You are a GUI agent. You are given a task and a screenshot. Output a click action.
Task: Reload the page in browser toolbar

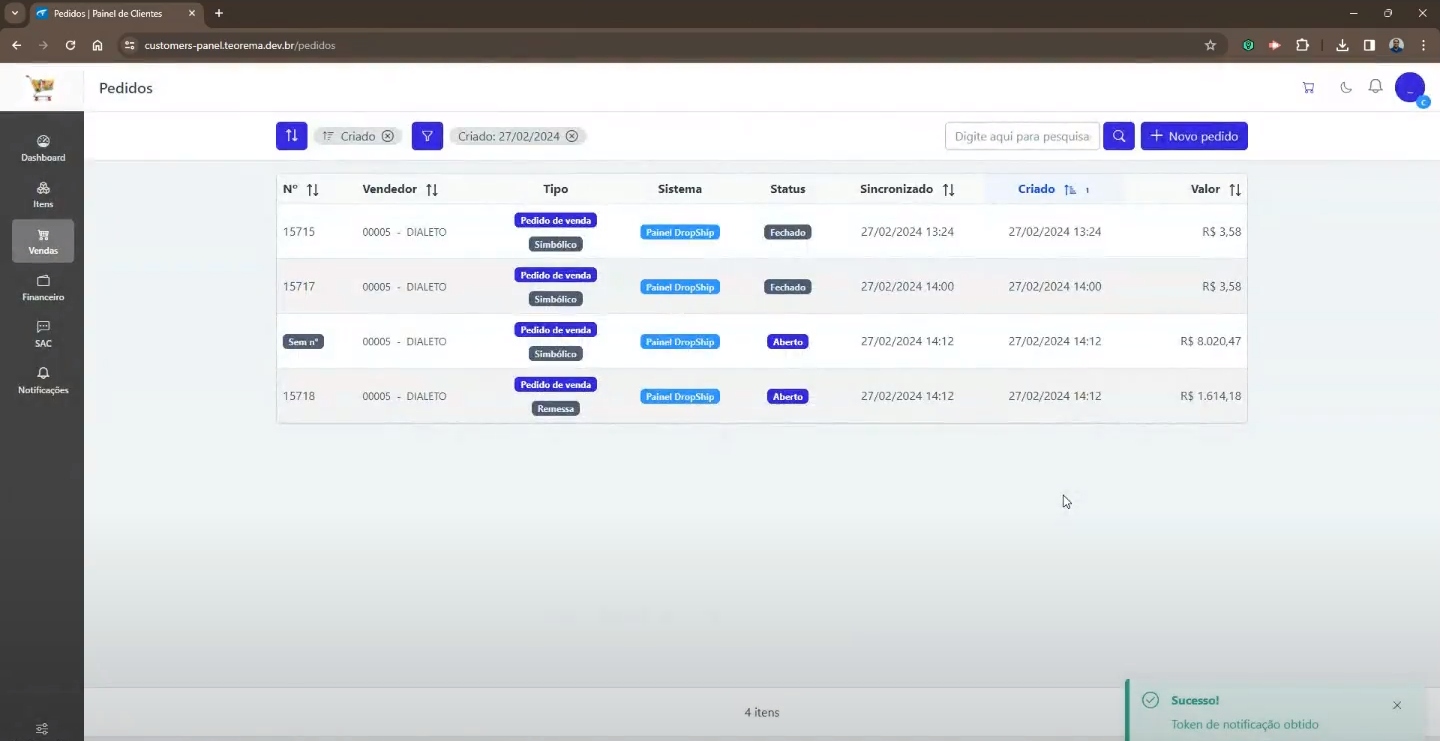(x=70, y=45)
